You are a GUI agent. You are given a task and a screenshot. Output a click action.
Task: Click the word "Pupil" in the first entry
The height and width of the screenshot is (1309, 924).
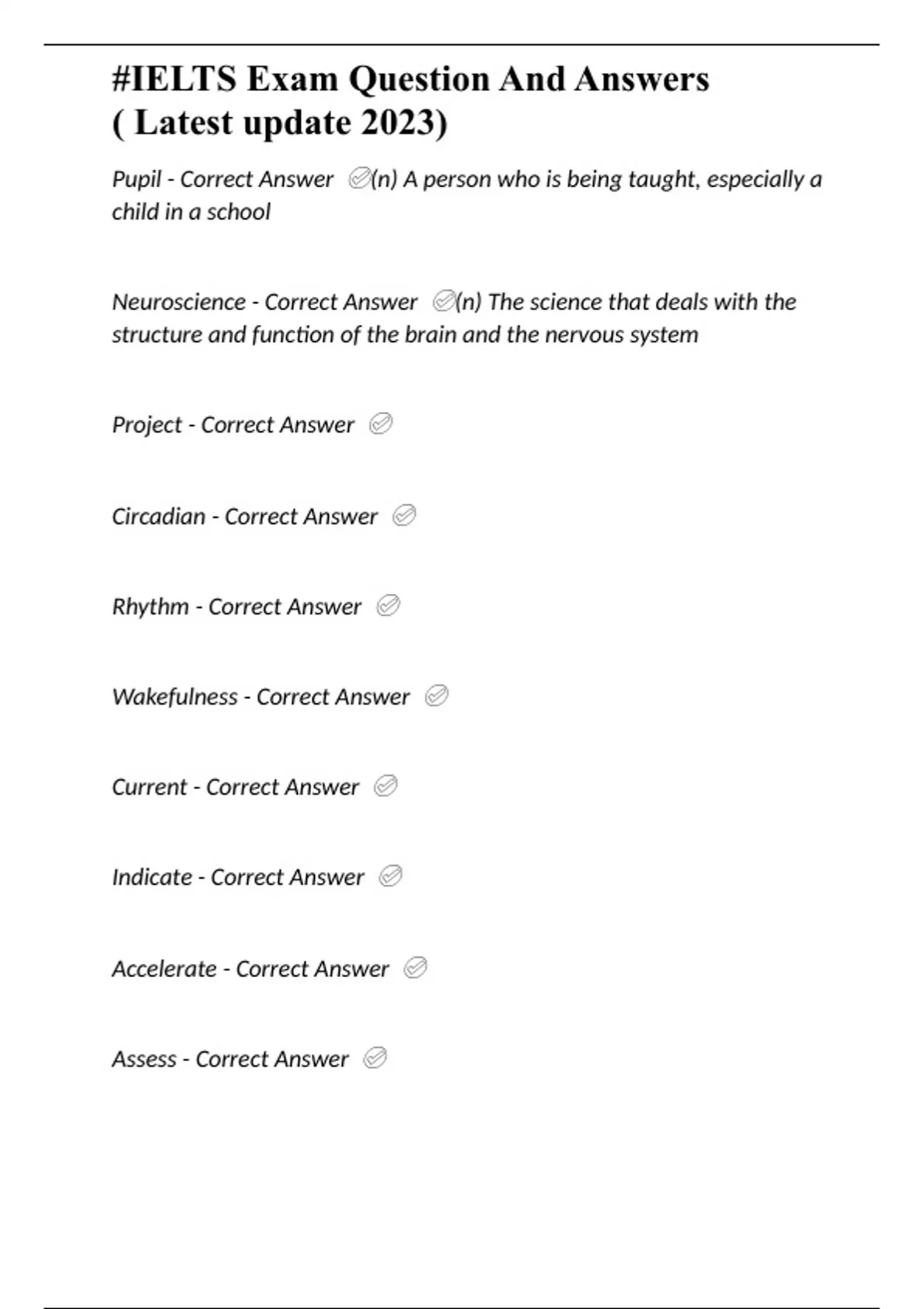136,179
